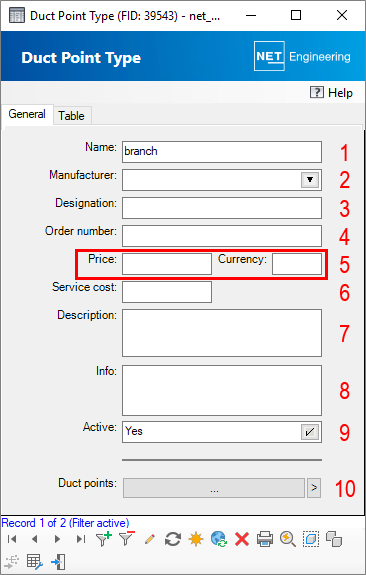Image resolution: width=366 pixels, height=575 pixels.
Task: Click the grayed dotted arrows icon
Action: [12, 562]
